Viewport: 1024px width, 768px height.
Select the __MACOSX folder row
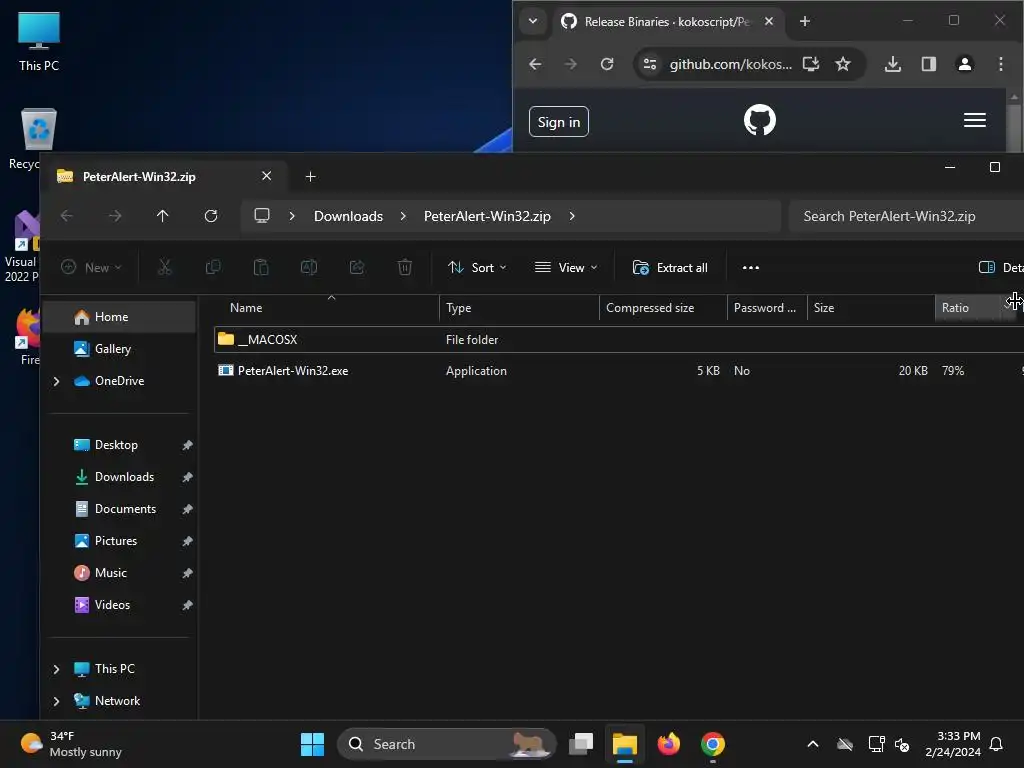pos(618,340)
